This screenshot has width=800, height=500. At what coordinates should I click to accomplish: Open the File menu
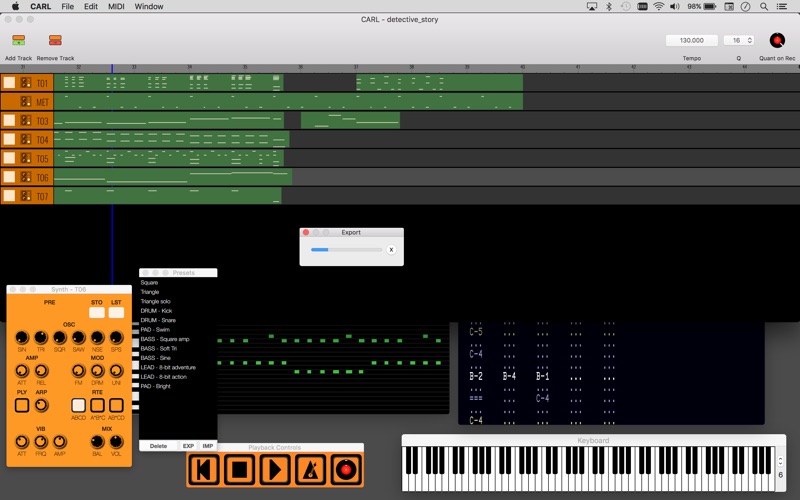(x=67, y=7)
